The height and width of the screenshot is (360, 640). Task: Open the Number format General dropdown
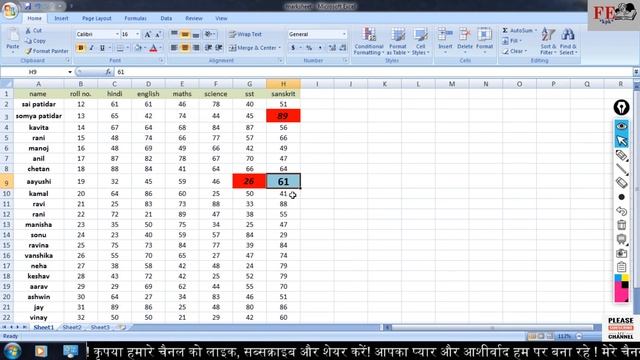click(344, 34)
